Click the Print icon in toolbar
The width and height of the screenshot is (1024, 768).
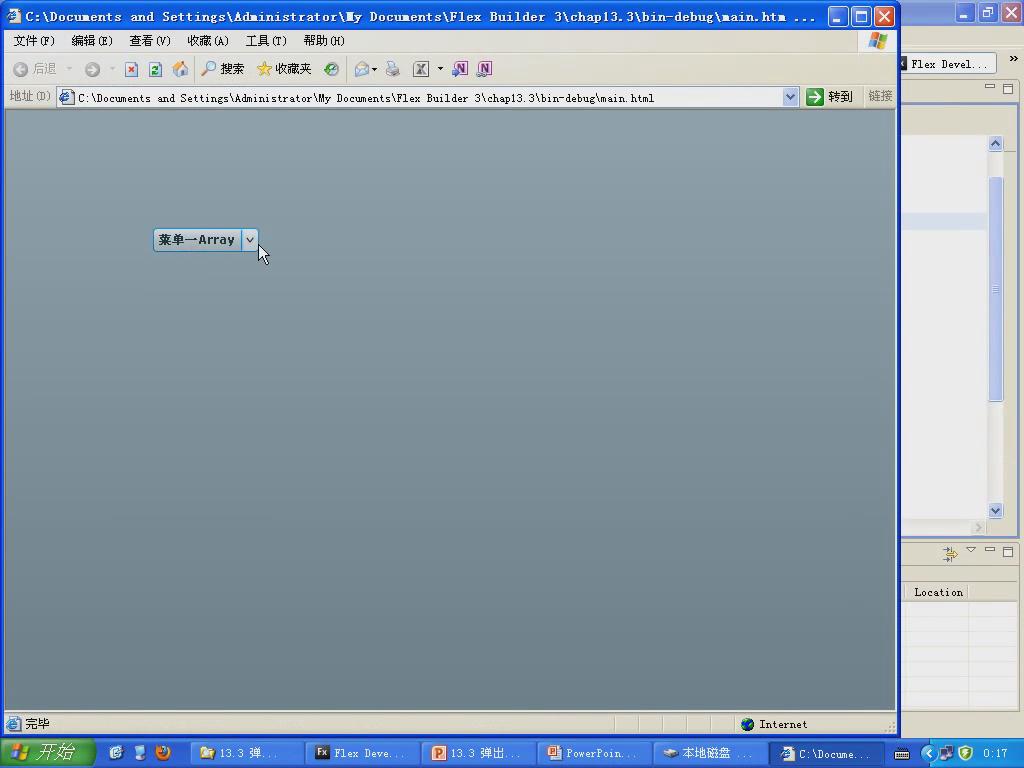click(x=392, y=69)
